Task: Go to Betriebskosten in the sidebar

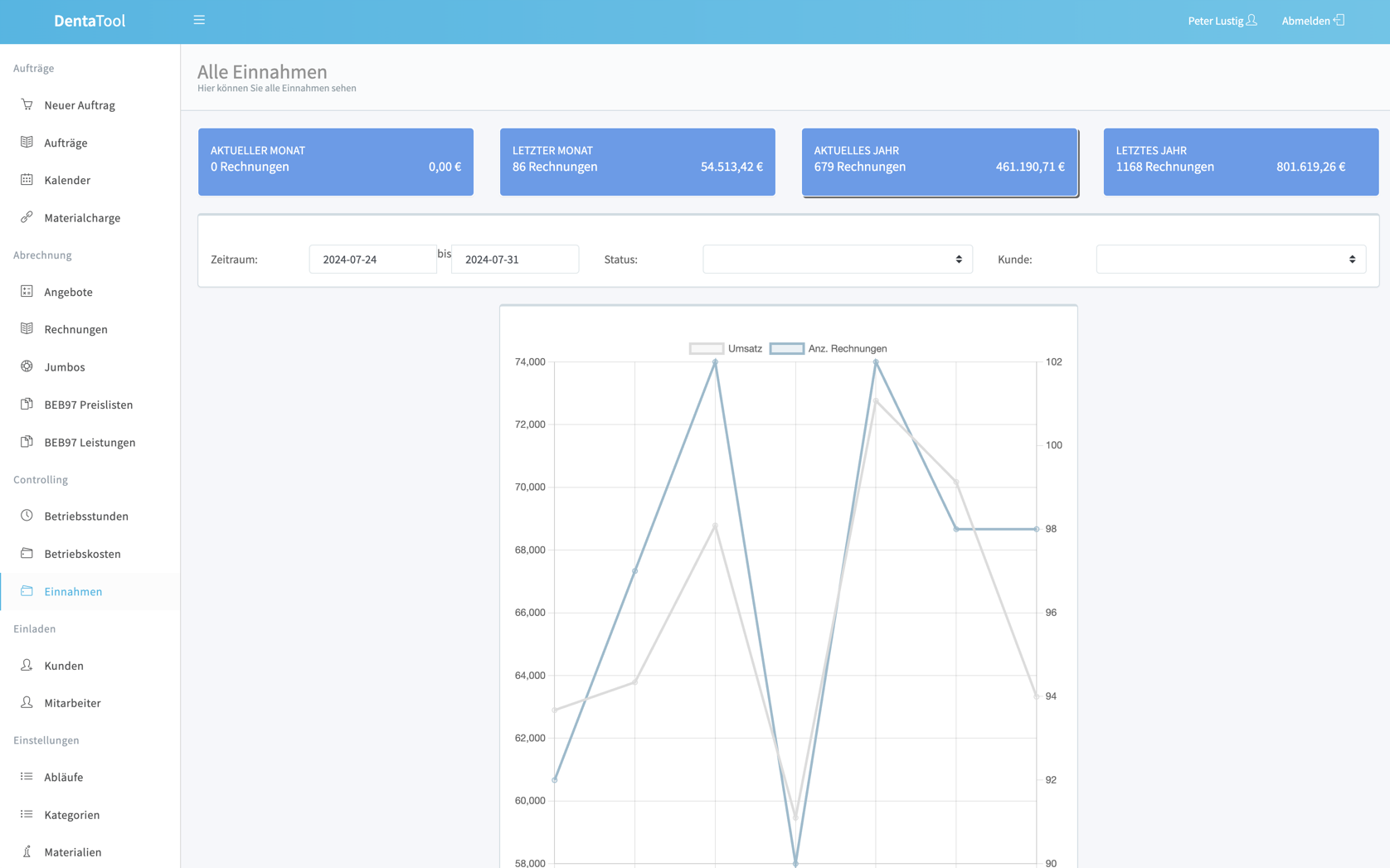Action: pos(82,554)
